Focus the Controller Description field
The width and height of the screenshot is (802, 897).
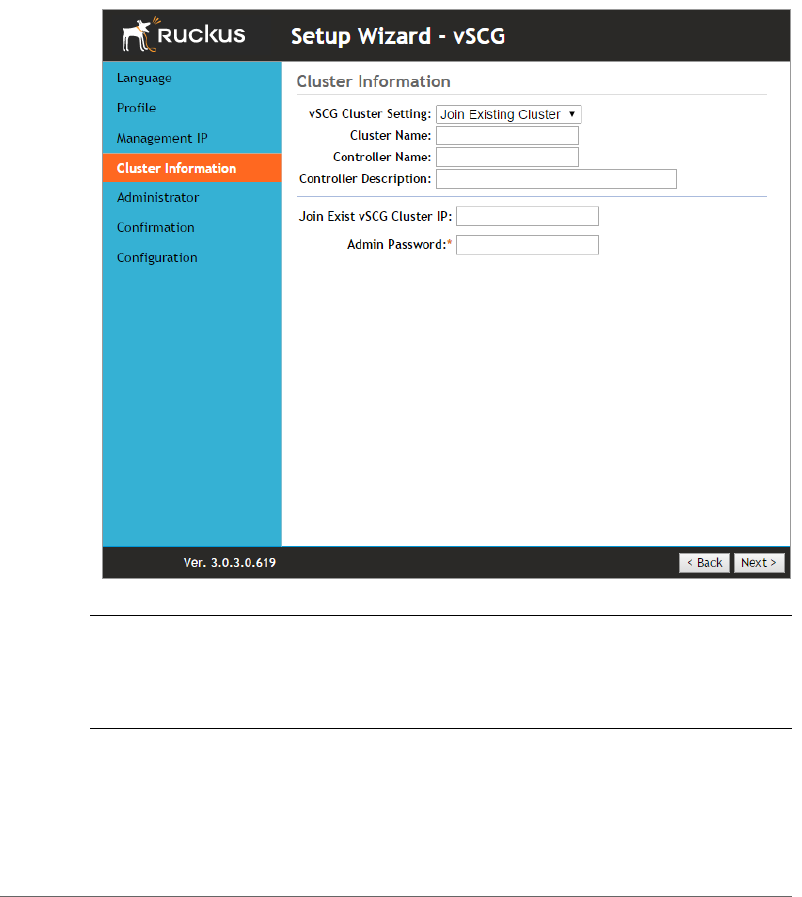[x=556, y=179]
